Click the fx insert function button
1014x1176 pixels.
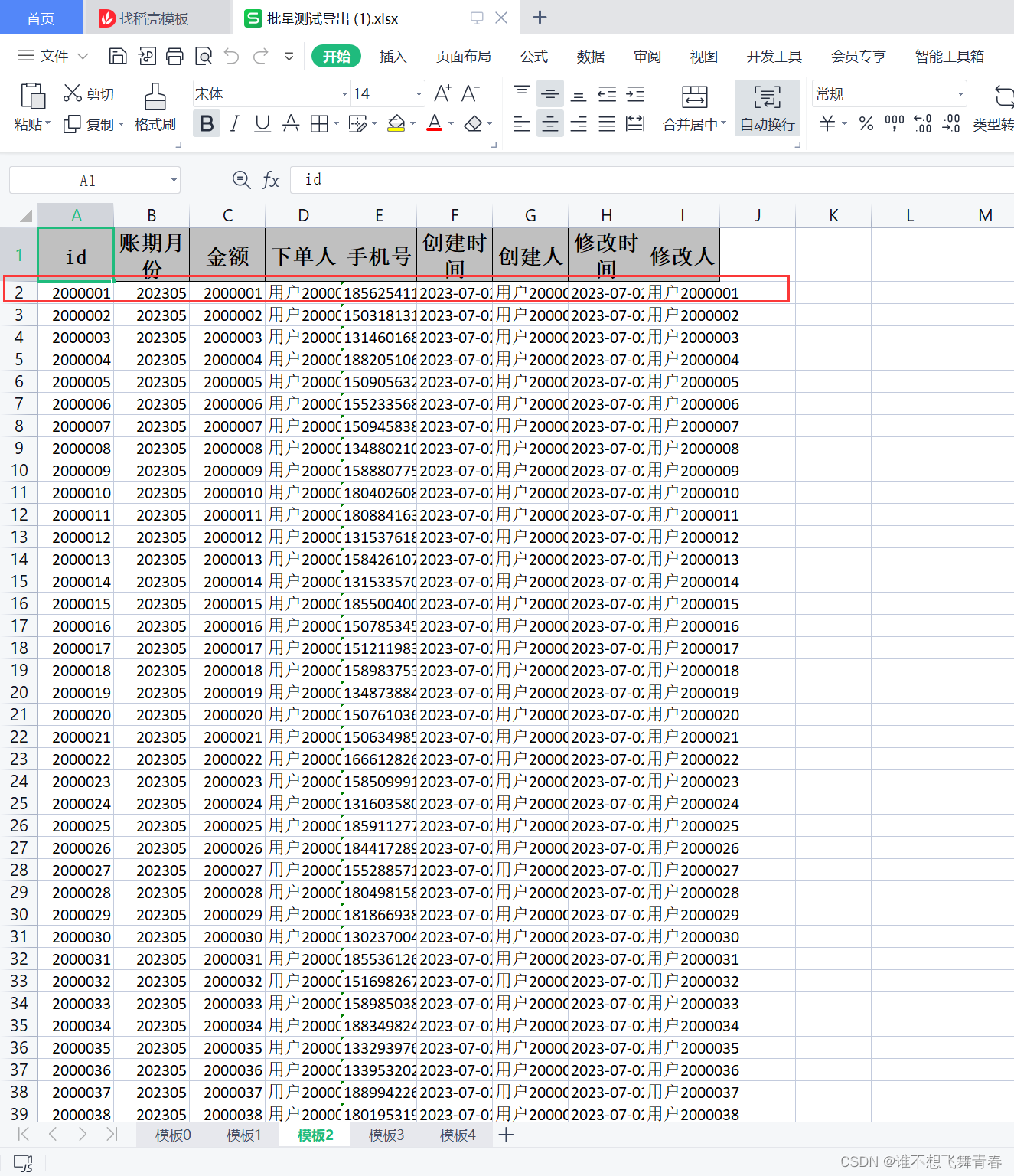tap(271, 180)
